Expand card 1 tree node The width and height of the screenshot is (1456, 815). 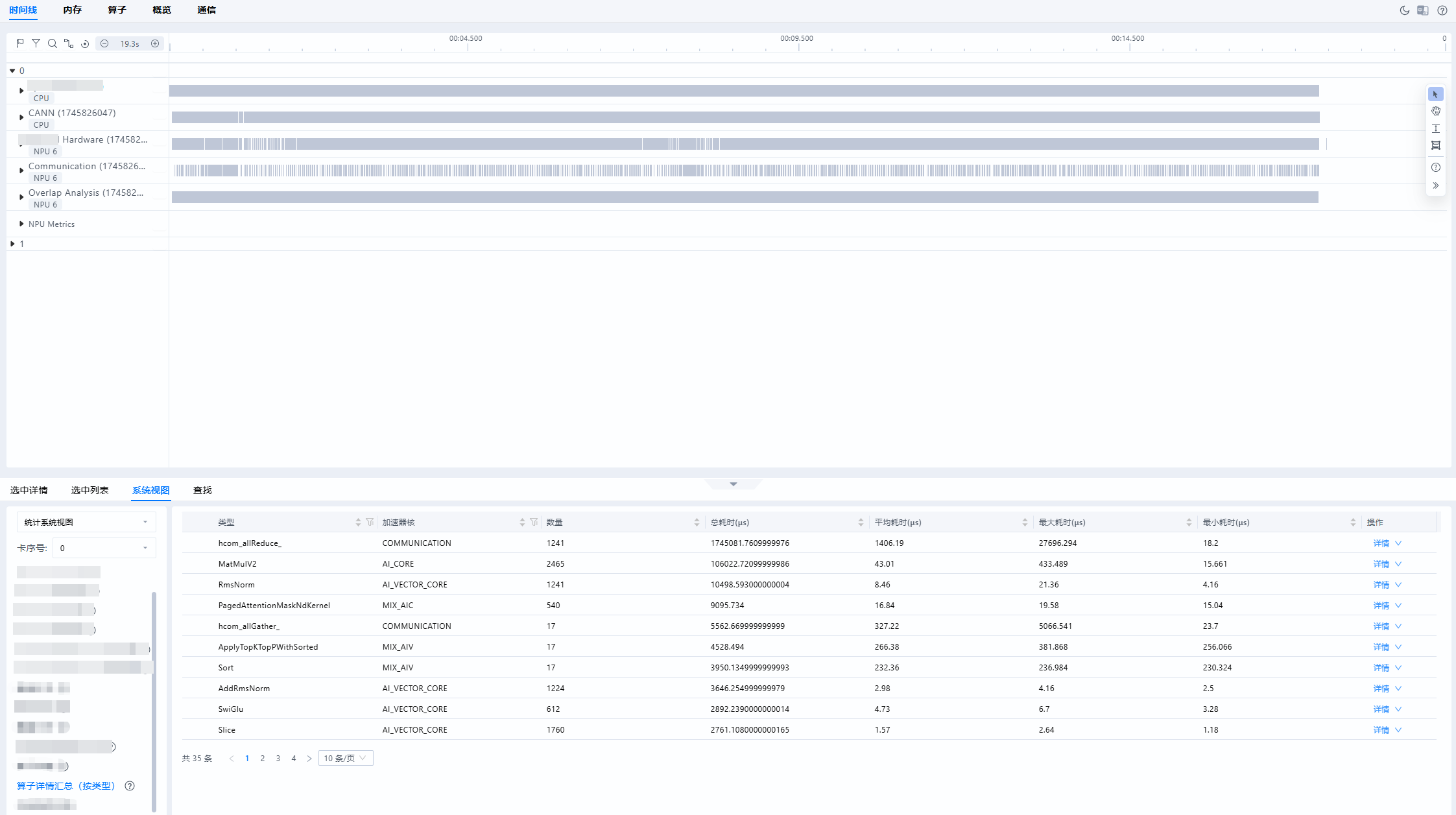pos(12,244)
